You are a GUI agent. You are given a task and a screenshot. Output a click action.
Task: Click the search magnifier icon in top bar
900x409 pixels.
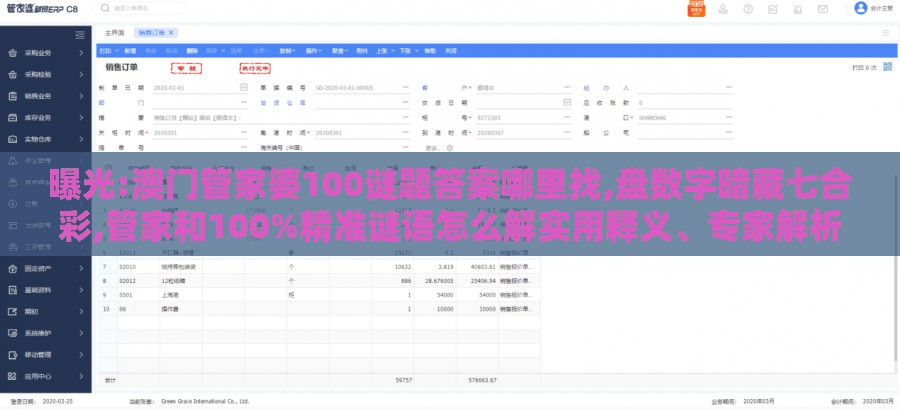(105, 8)
